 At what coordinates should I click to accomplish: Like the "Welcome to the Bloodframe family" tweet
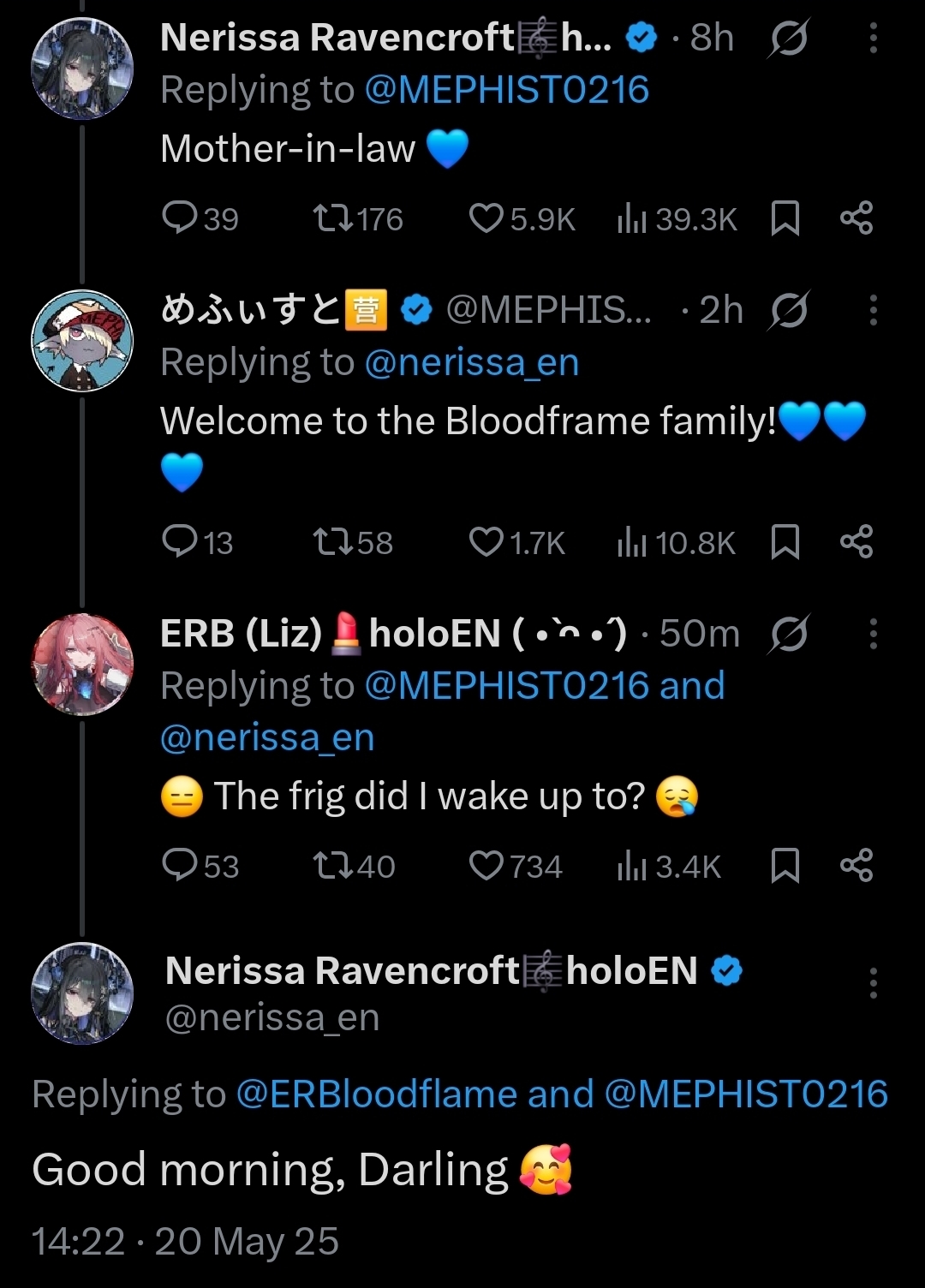pos(486,542)
